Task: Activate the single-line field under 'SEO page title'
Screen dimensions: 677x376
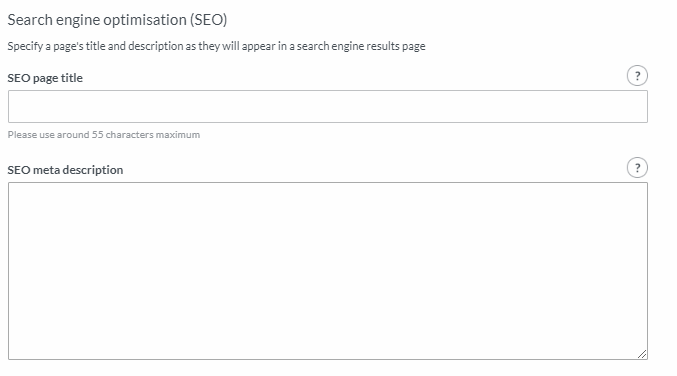Action: pos(328,107)
